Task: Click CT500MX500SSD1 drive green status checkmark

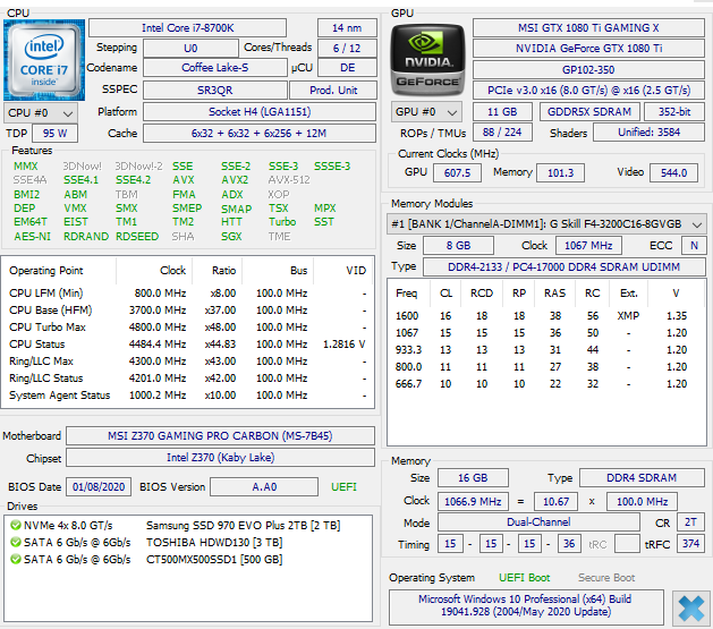Action: coord(15,559)
